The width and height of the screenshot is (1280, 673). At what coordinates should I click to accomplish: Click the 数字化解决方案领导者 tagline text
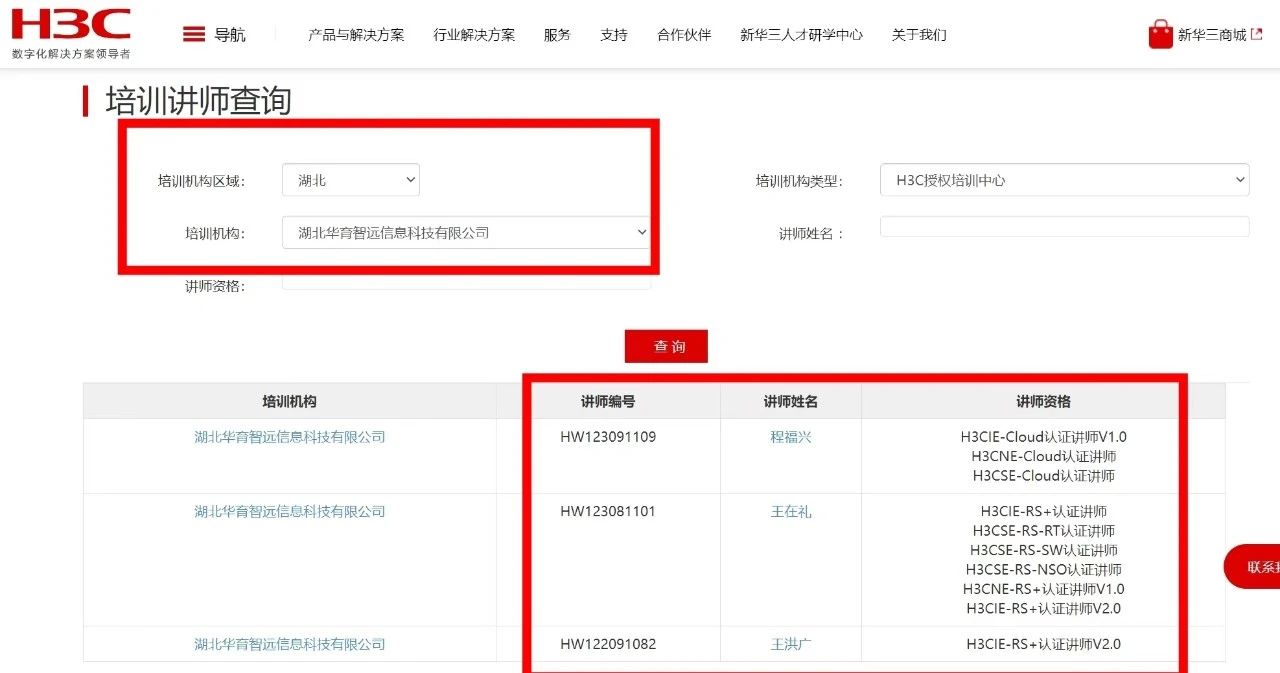tap(71, 54)
